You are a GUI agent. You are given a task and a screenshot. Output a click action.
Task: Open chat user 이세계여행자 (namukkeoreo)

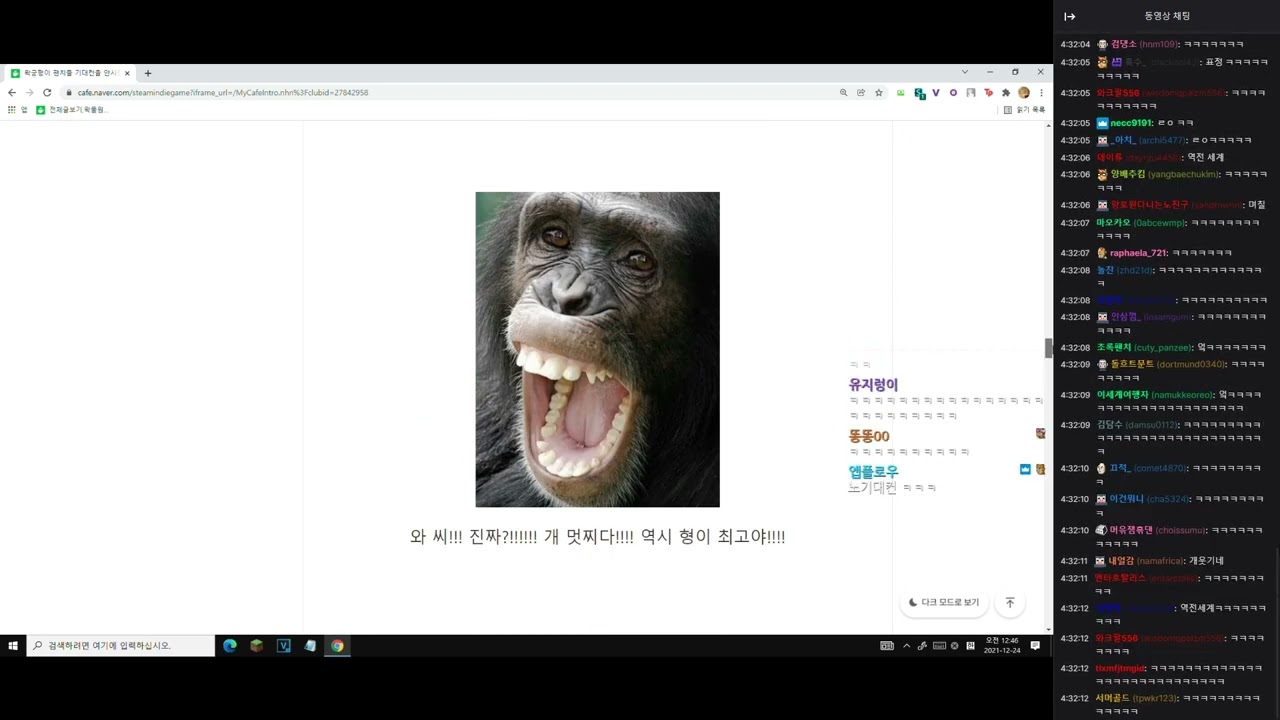point(1155,395)
